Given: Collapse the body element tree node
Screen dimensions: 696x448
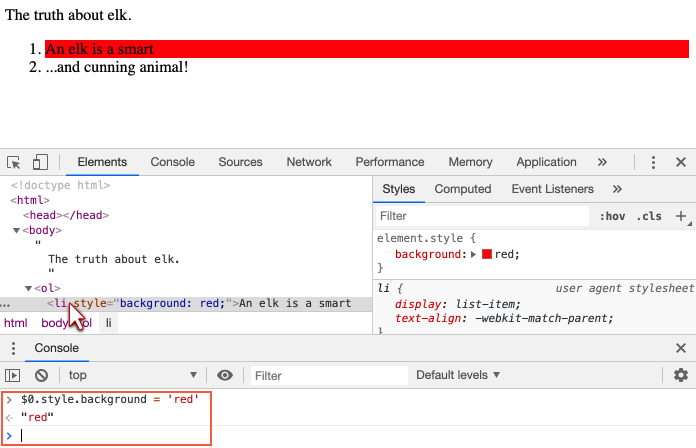Looking at the screenshot, I should click(17, 231).
